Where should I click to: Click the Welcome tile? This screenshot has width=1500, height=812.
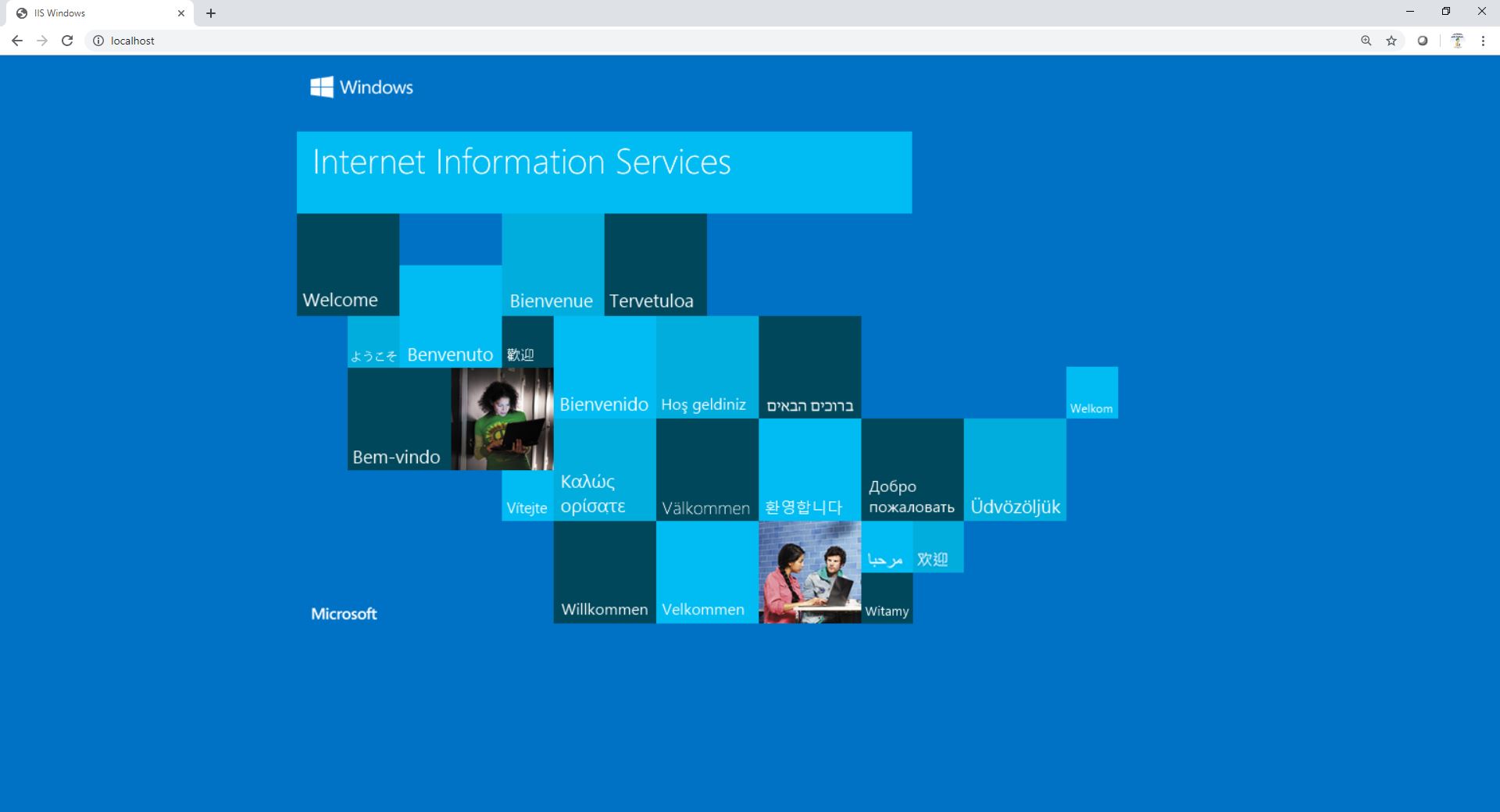(x=348, y=265)
